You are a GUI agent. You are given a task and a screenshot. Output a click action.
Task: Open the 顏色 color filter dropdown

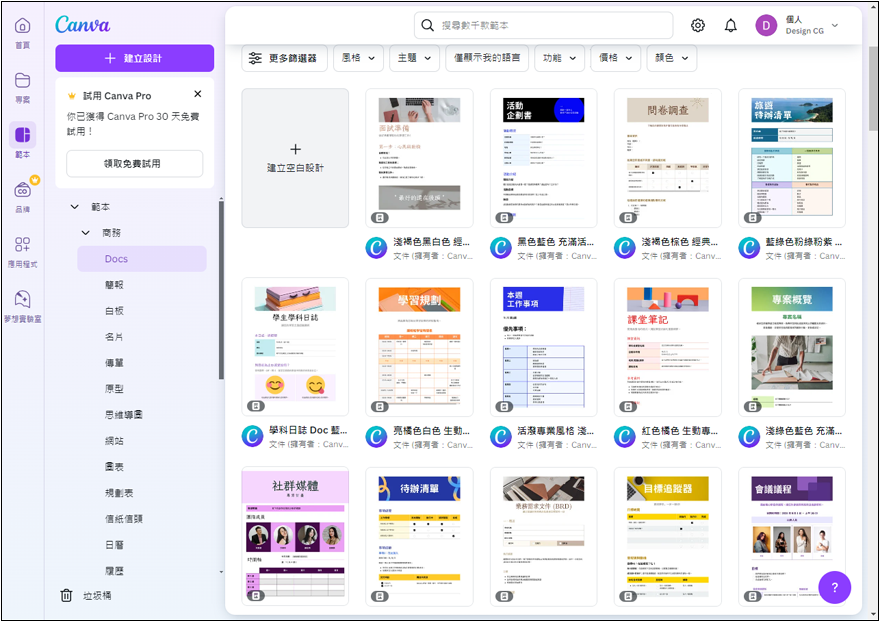tap(671, 58)
